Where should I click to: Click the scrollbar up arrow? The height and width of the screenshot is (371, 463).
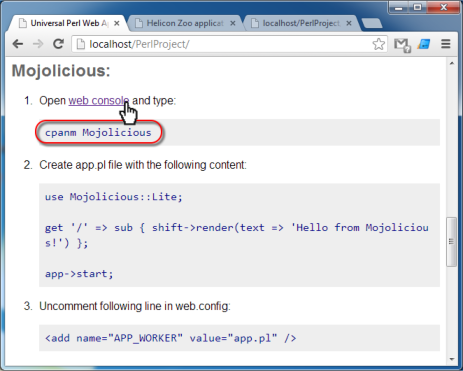tap(452, 63)
